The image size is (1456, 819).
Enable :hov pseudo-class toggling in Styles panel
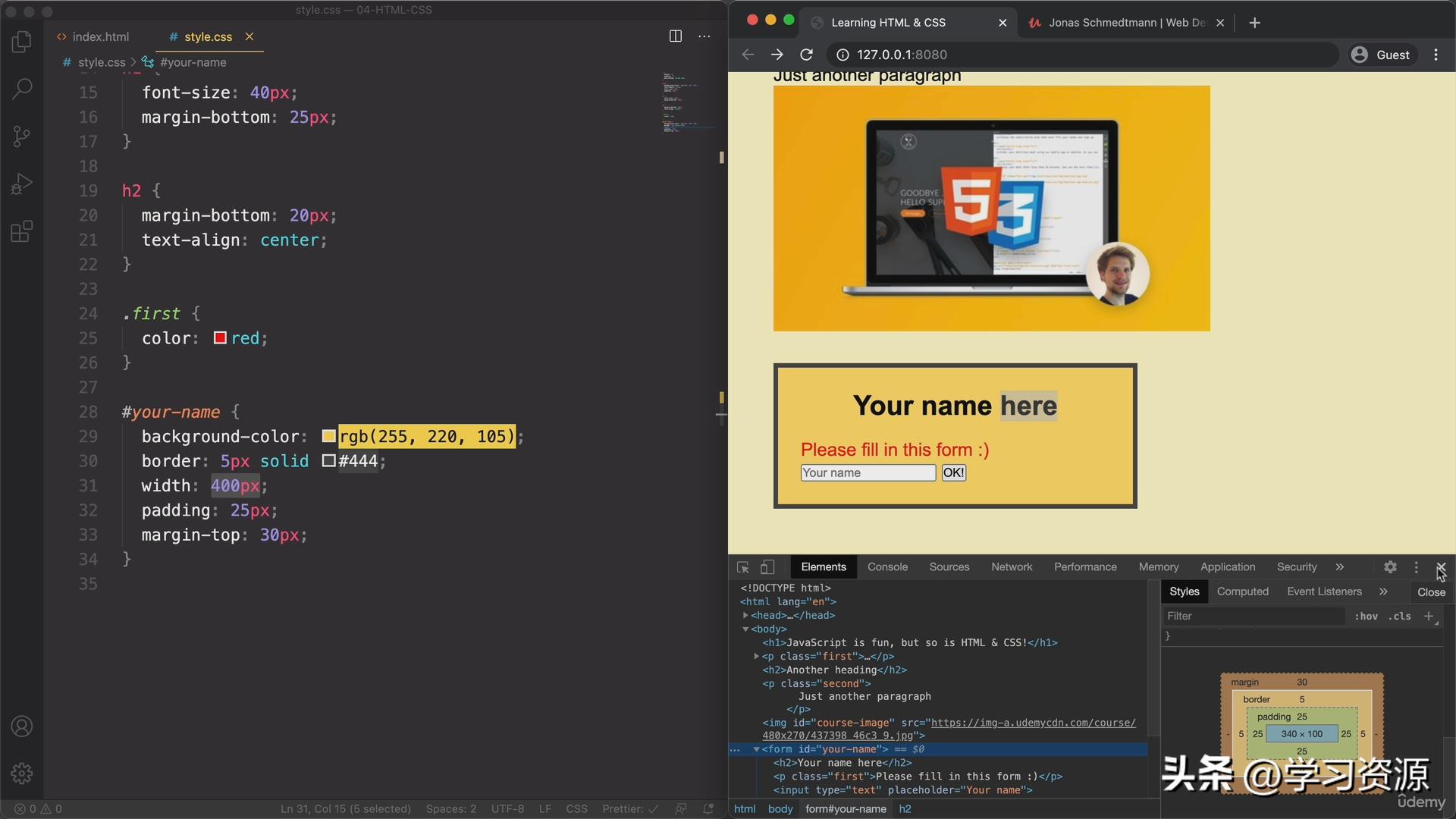coord(1366,616)
